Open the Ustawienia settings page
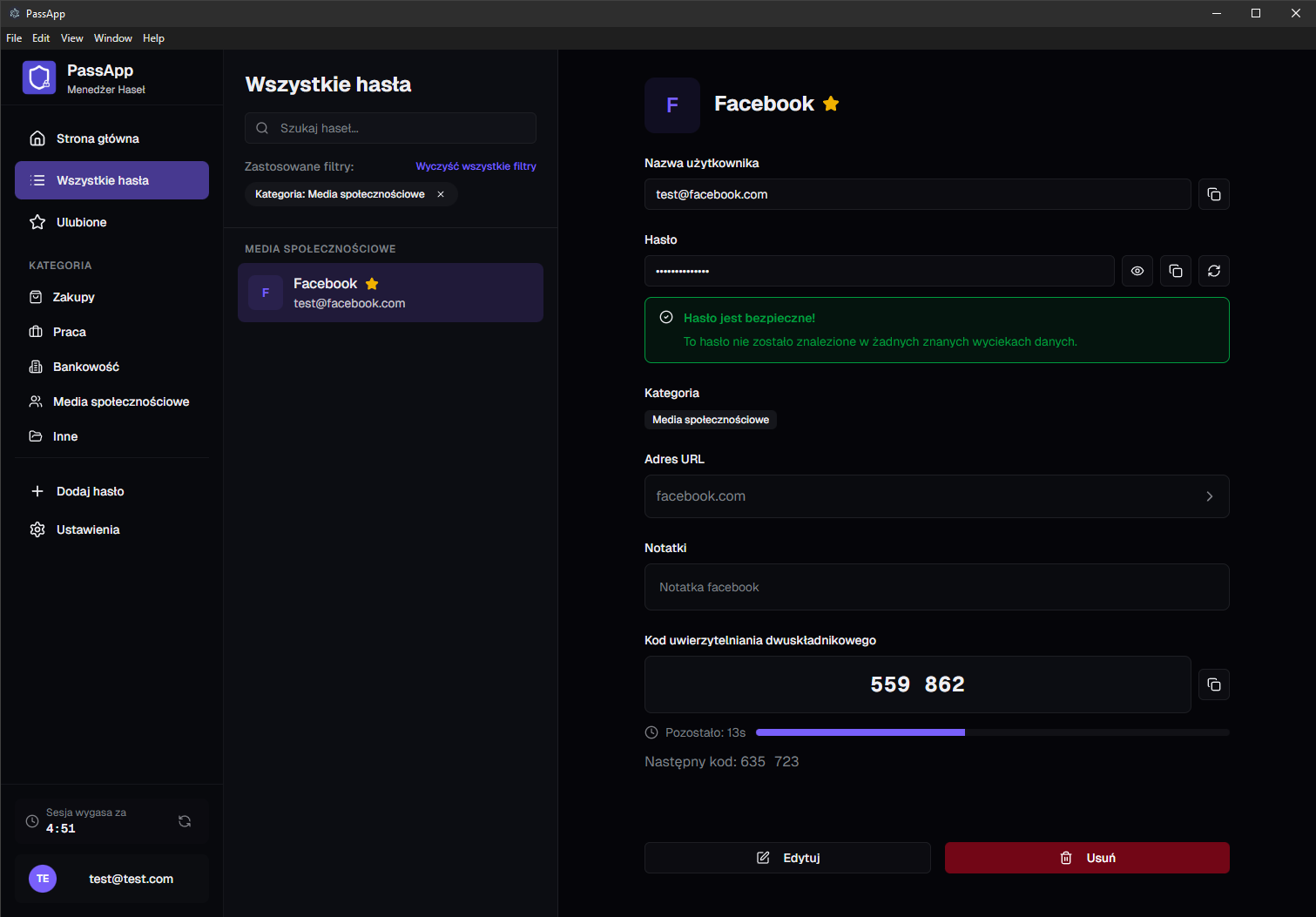Screen dimensions: 1316x917 (87, 529)
